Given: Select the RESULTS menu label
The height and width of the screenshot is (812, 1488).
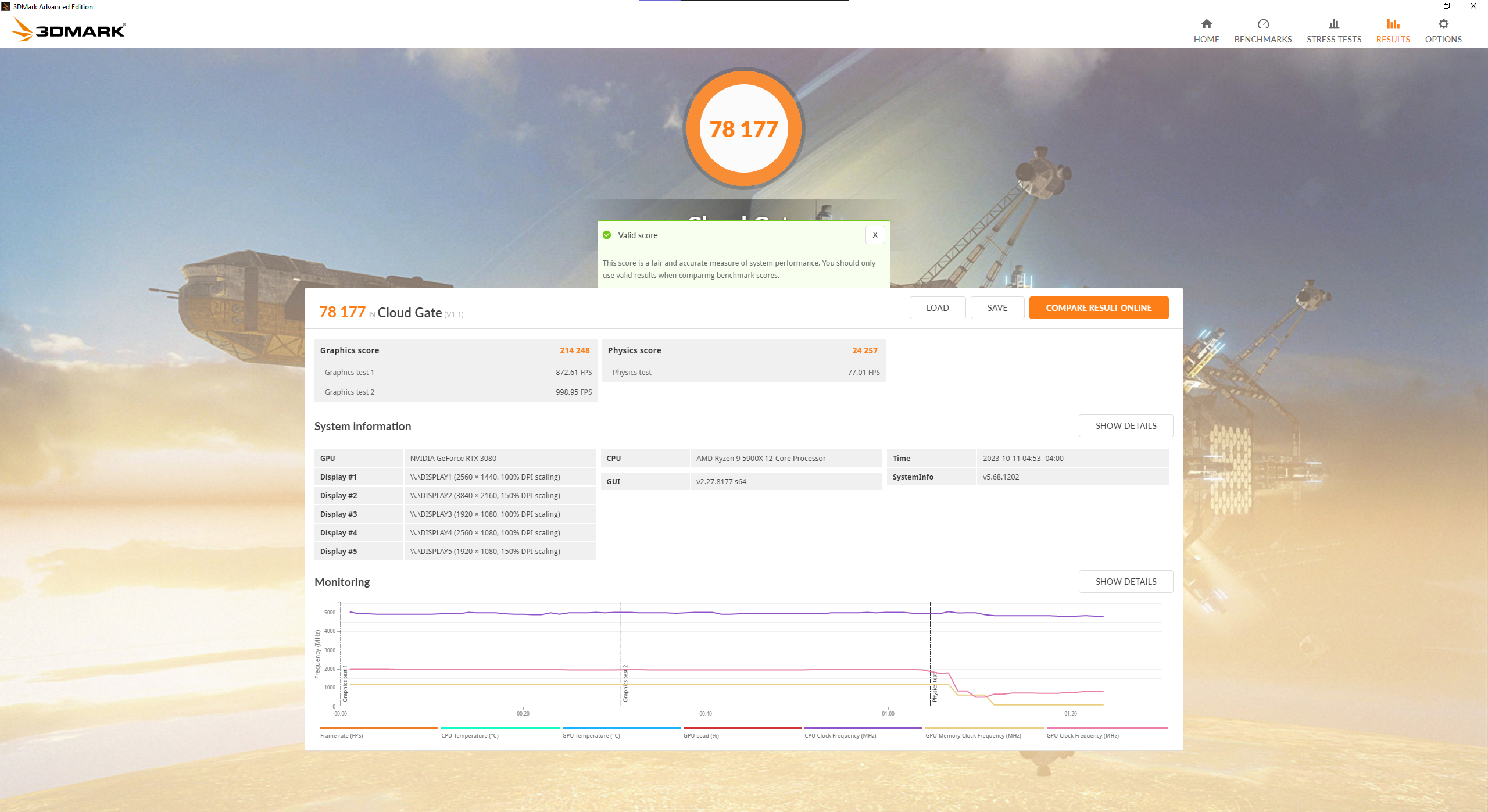Looking at the screenshot, I should (1393, 40).
